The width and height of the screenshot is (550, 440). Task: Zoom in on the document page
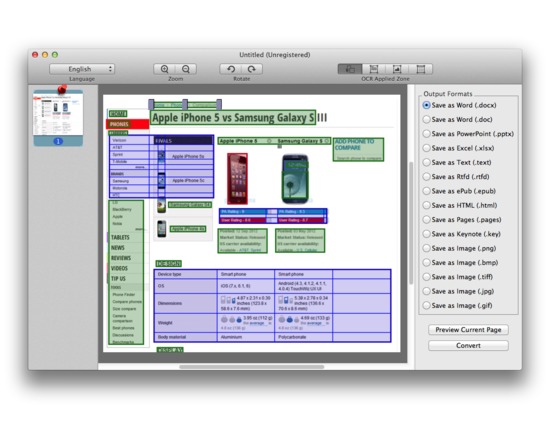coord(165,69)
